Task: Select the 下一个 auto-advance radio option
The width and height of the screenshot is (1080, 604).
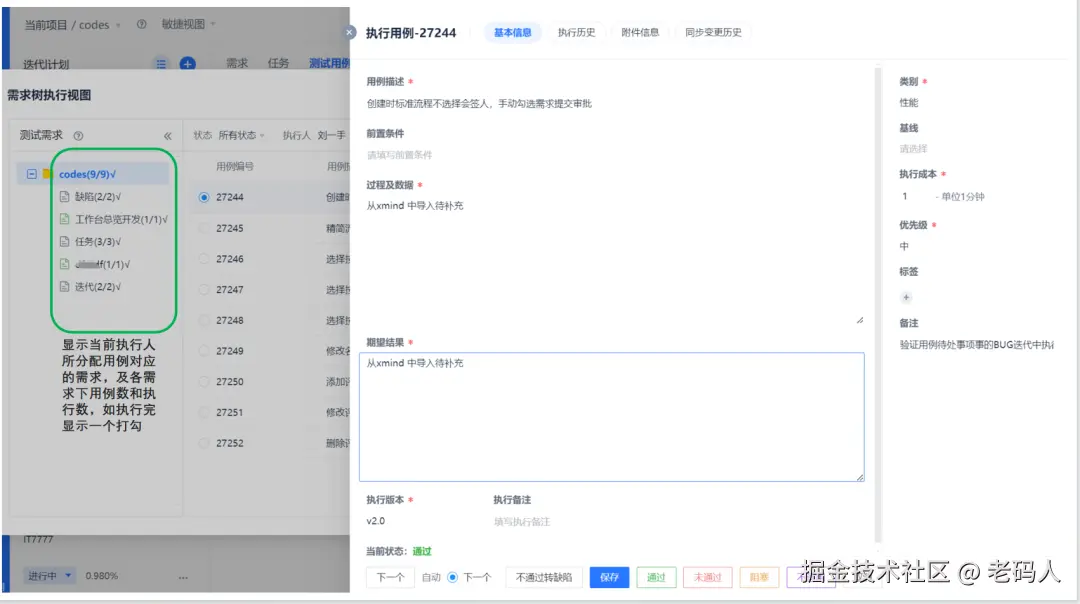Action: [451, 577]
